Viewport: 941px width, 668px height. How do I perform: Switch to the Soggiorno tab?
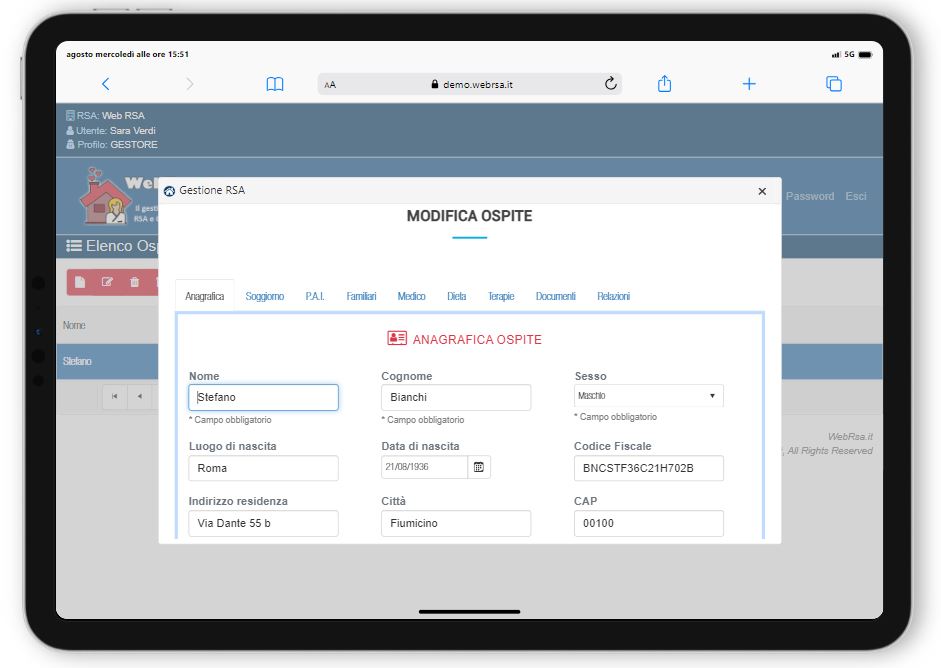[x=265, y=296]
